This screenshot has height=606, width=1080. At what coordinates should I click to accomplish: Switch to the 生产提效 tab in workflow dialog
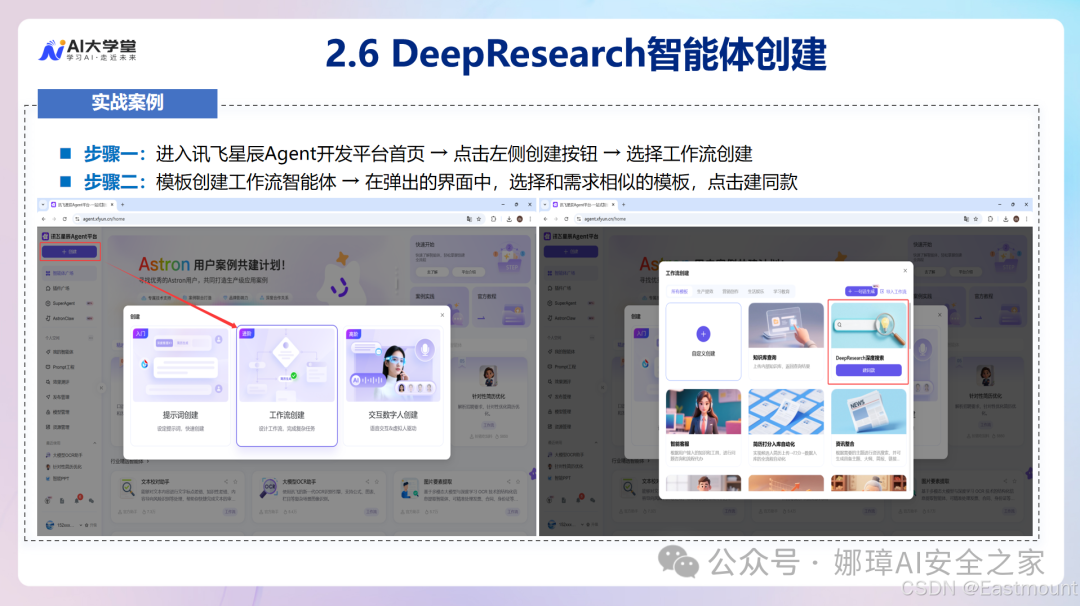click(705, 291)
